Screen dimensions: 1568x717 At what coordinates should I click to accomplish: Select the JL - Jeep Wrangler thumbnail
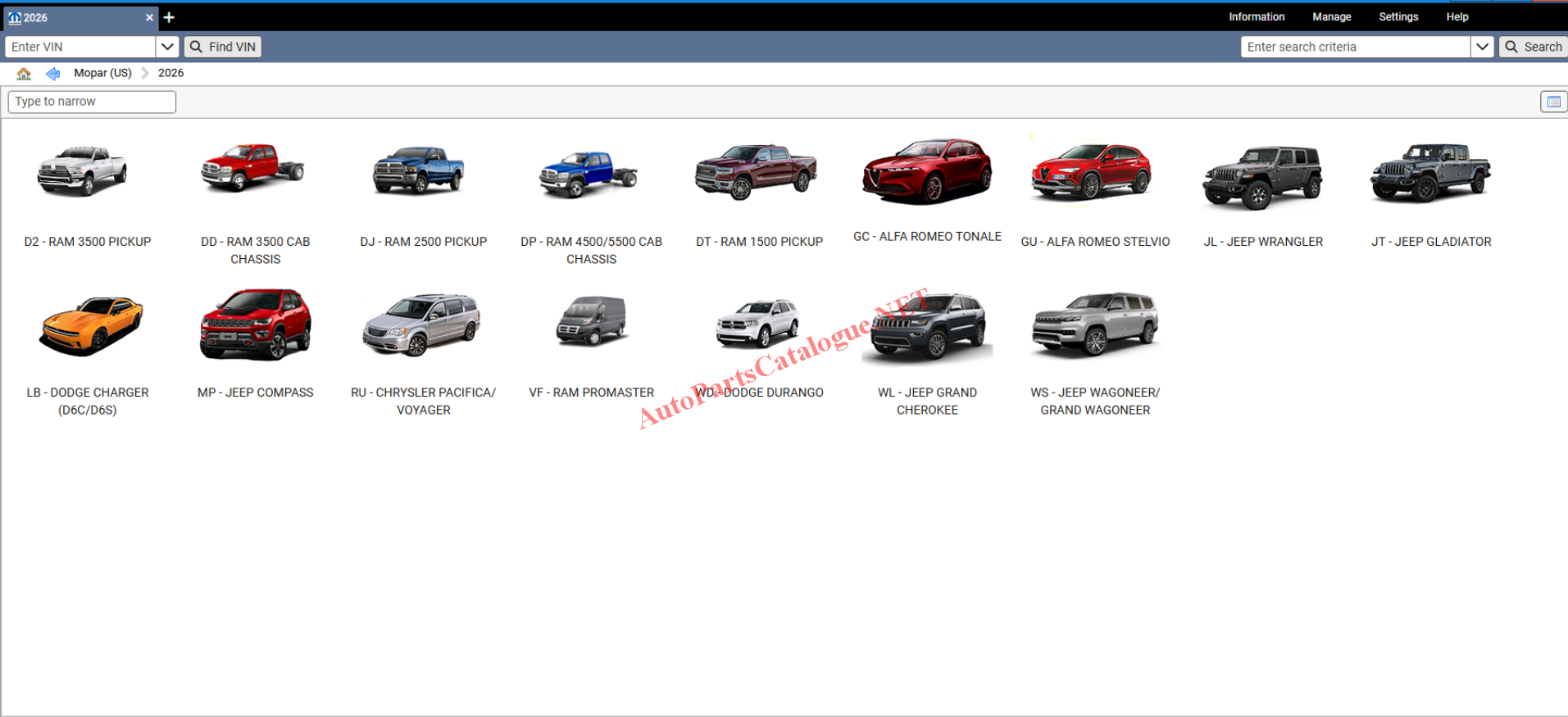tap(1262, 176)
